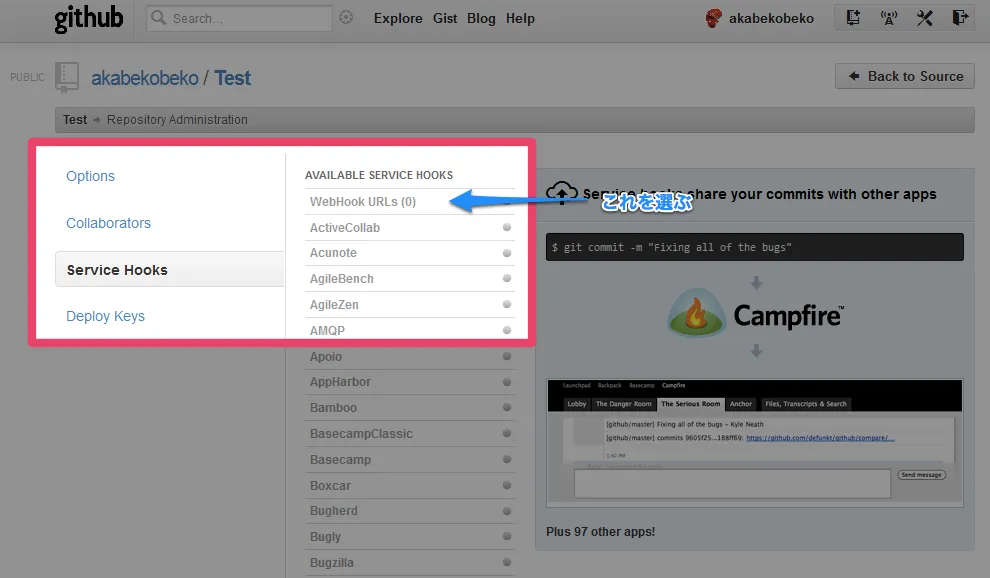Viewport: 990px width, 578px height.
Task: Open the notifications broadcast icon
Action: click(x=888, y=18)
